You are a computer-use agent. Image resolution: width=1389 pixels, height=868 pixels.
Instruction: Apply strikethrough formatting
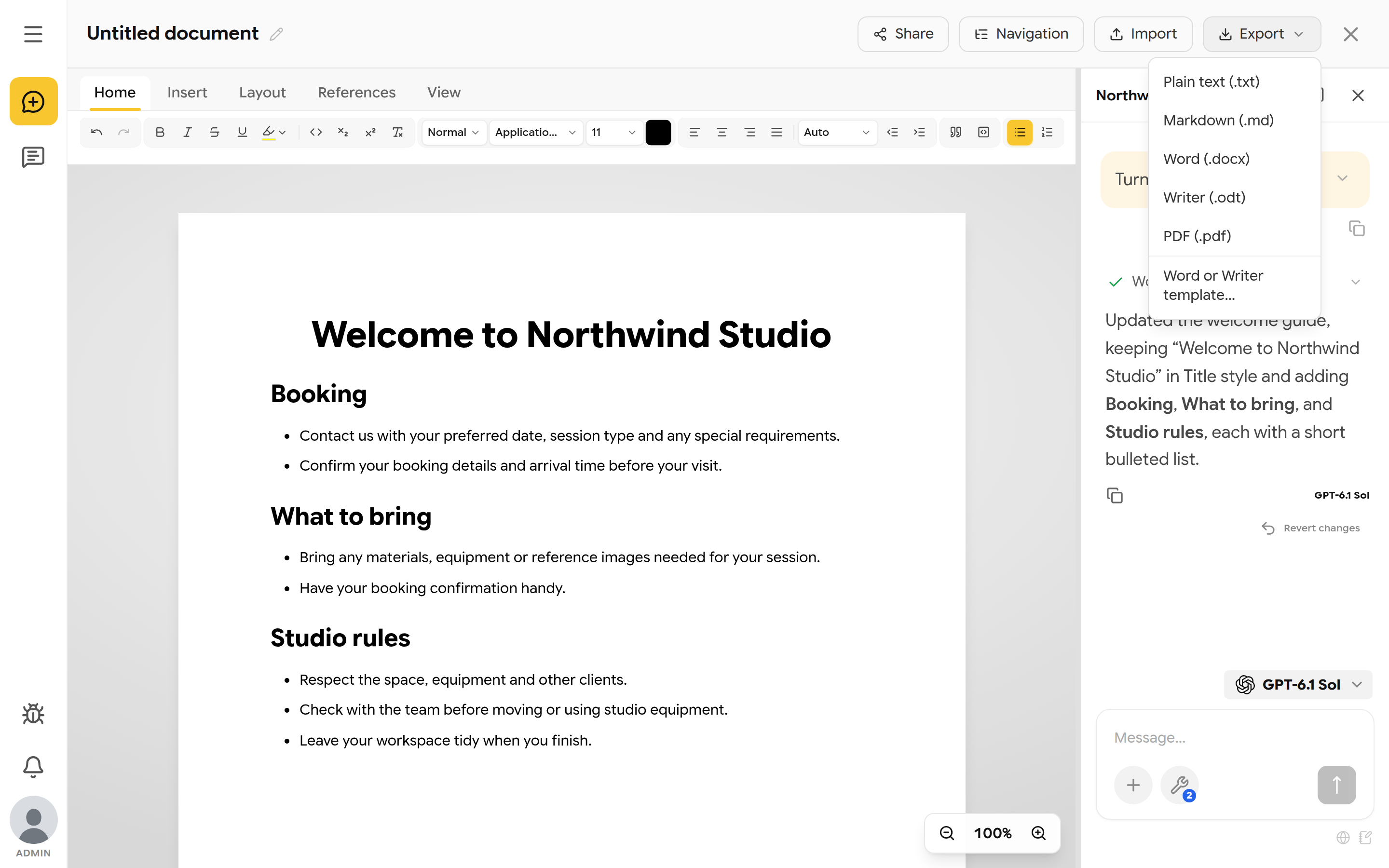point(215,132)
